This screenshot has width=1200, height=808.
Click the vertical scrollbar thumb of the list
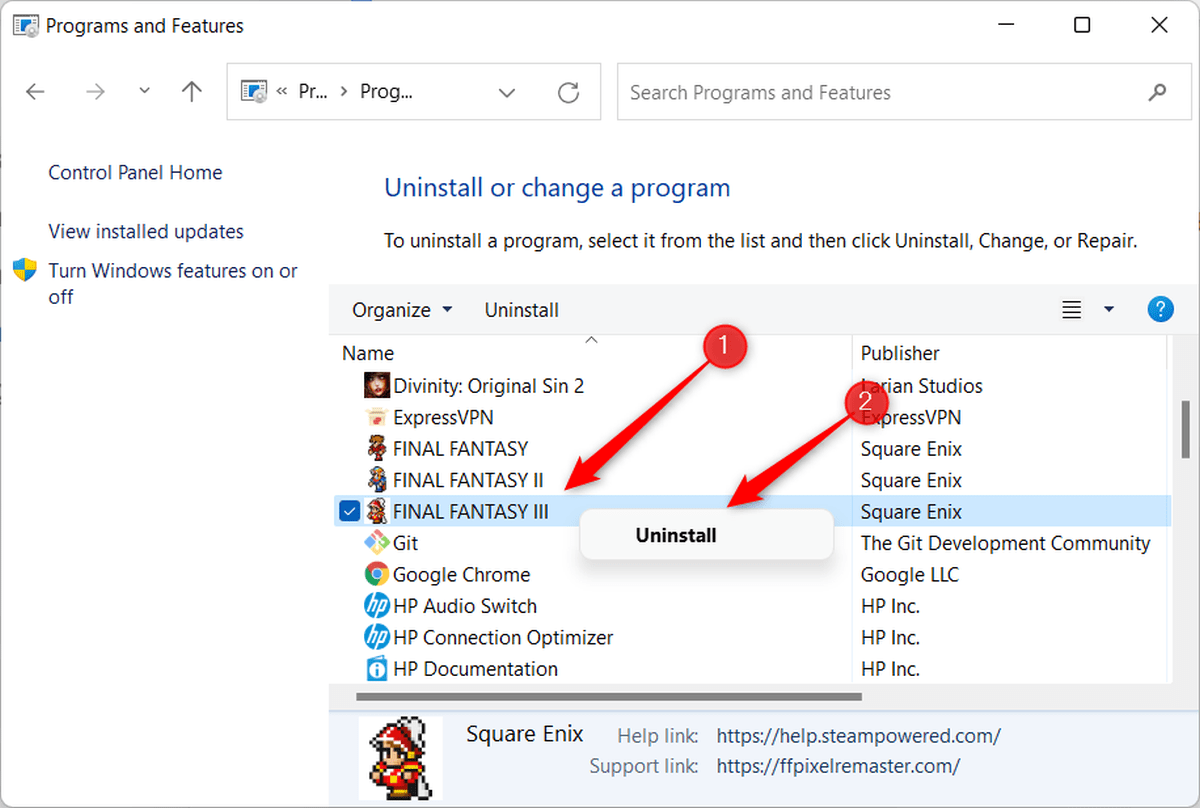pos(1184,428)
